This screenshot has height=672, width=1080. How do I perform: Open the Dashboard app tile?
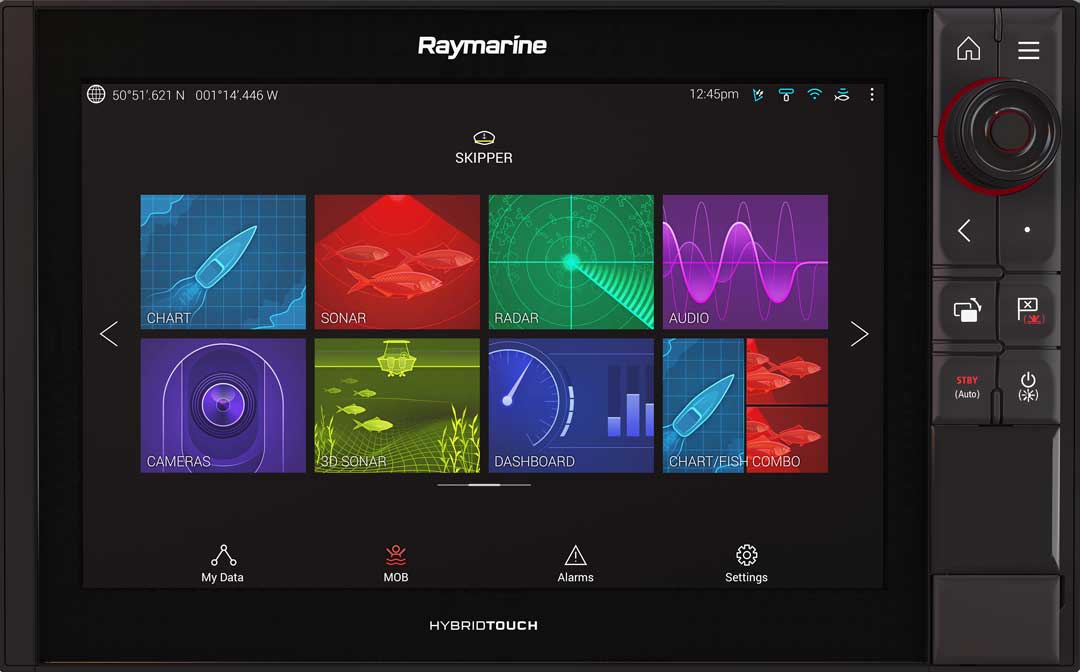click(571, 406)
